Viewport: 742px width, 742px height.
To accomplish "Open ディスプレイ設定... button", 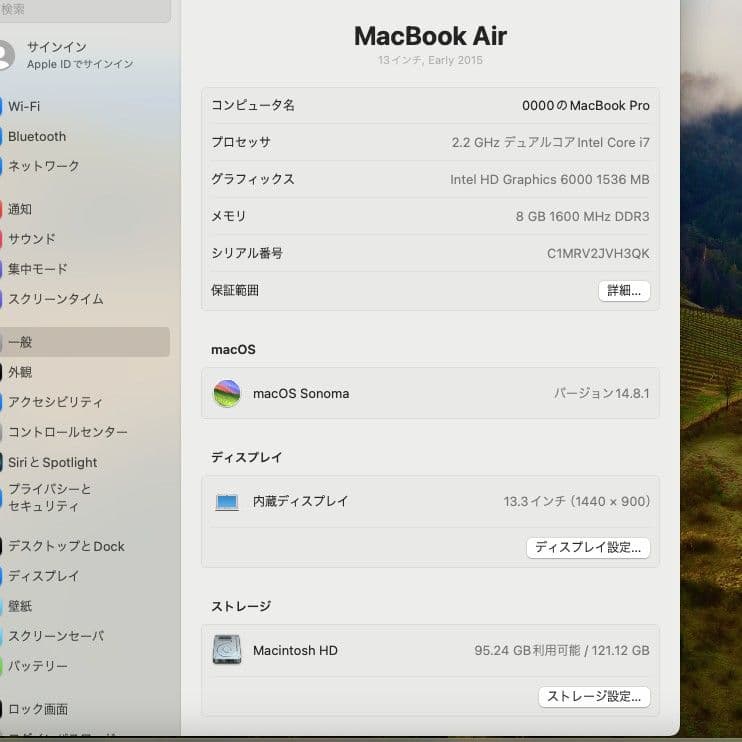I will pyautogui.click(x=588, y=548).
